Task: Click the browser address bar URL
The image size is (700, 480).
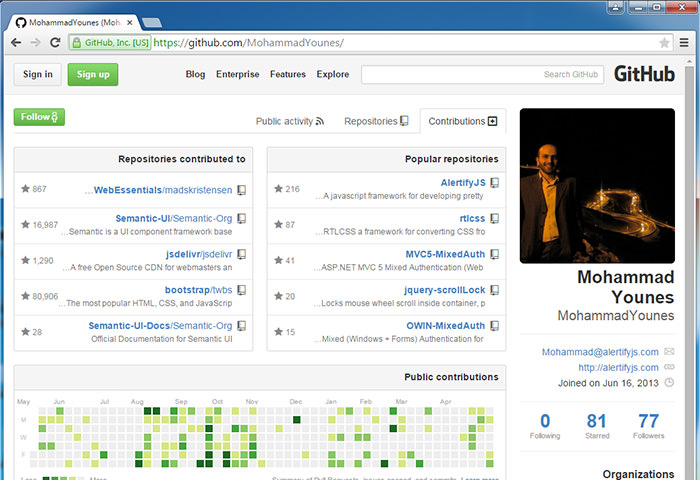Action: (249, 43)
